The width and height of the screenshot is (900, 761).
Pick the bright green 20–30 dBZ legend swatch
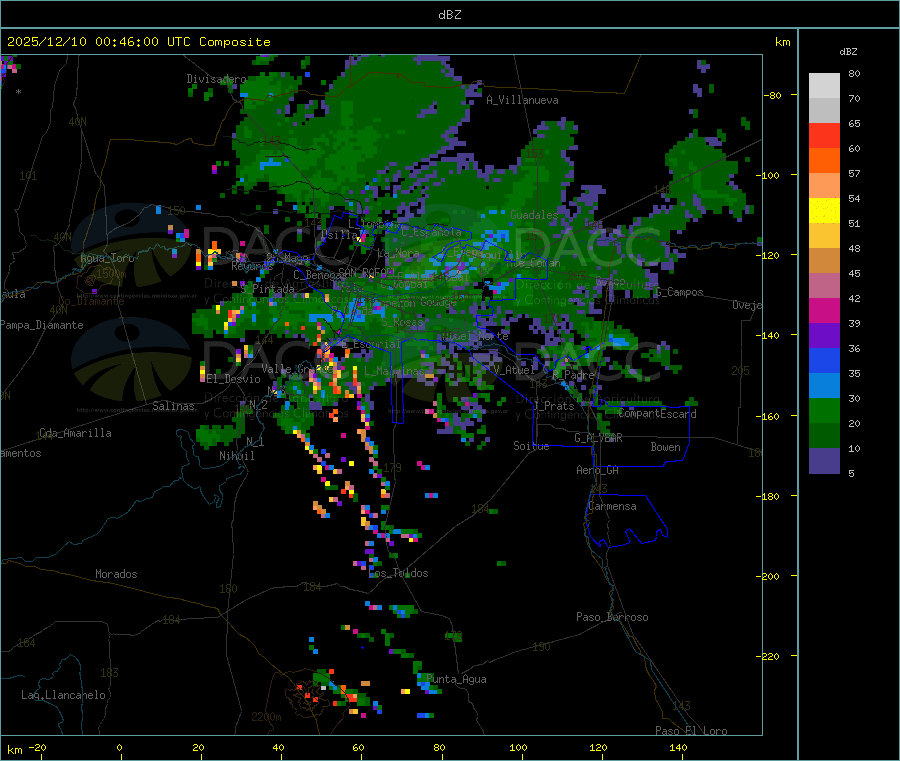pyautogui.click(x=824, y=410)
